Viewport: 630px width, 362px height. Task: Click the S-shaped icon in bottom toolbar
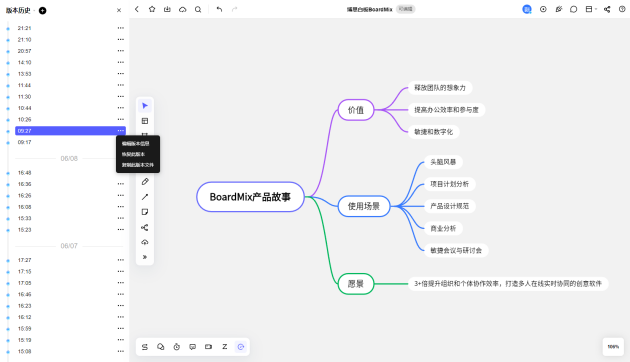pyautogui.click(x=145, y=347)
